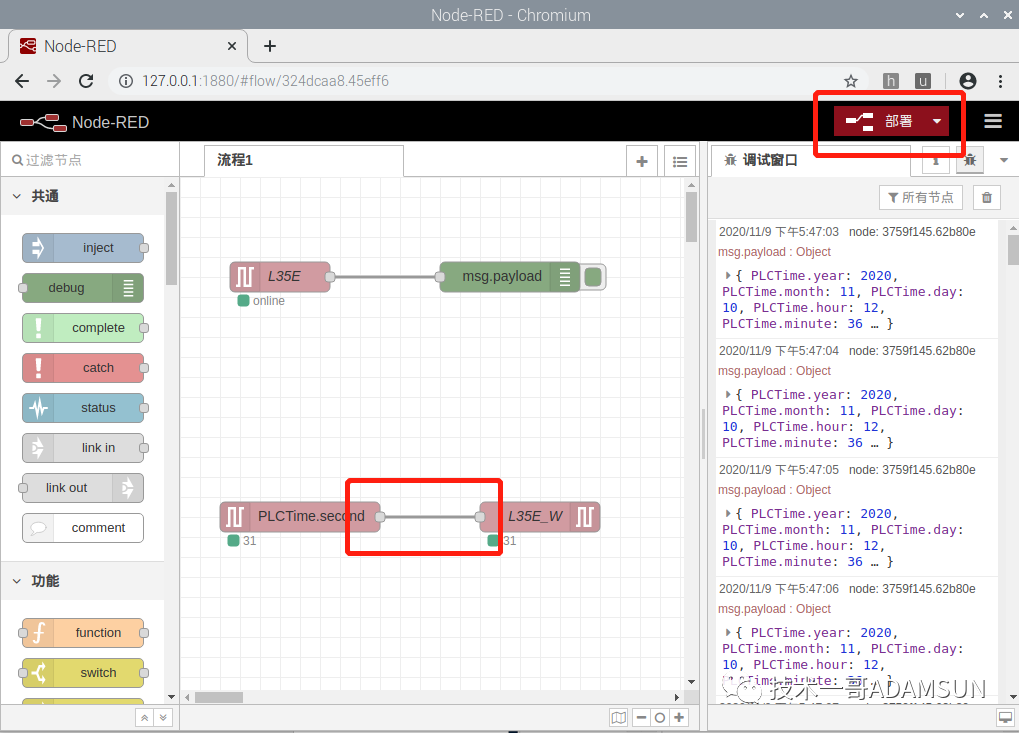Click the 所有节点 filter button
This screenshot has height=733, width=1019.
coord(920,197)
